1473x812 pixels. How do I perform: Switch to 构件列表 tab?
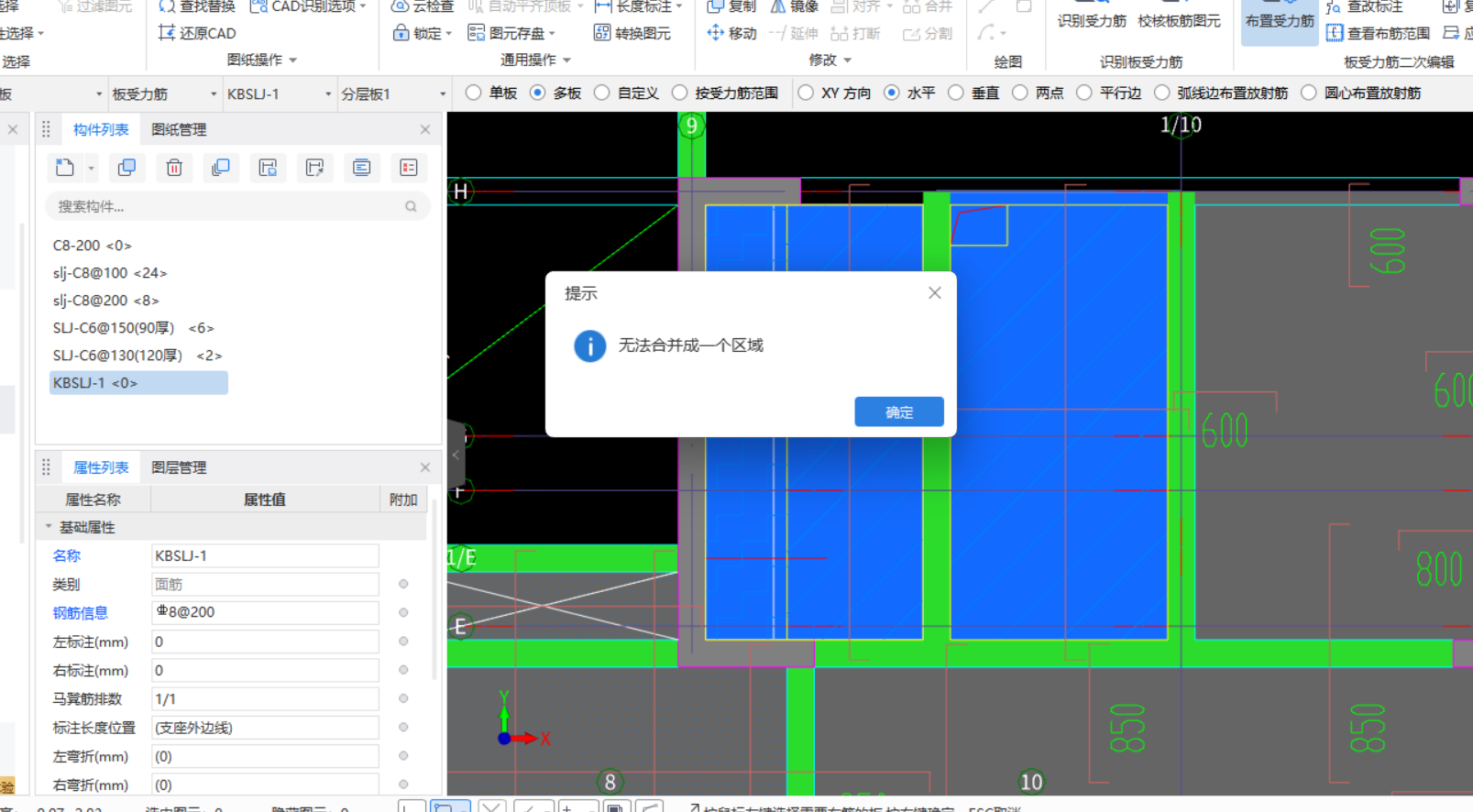tap(101, 130)
